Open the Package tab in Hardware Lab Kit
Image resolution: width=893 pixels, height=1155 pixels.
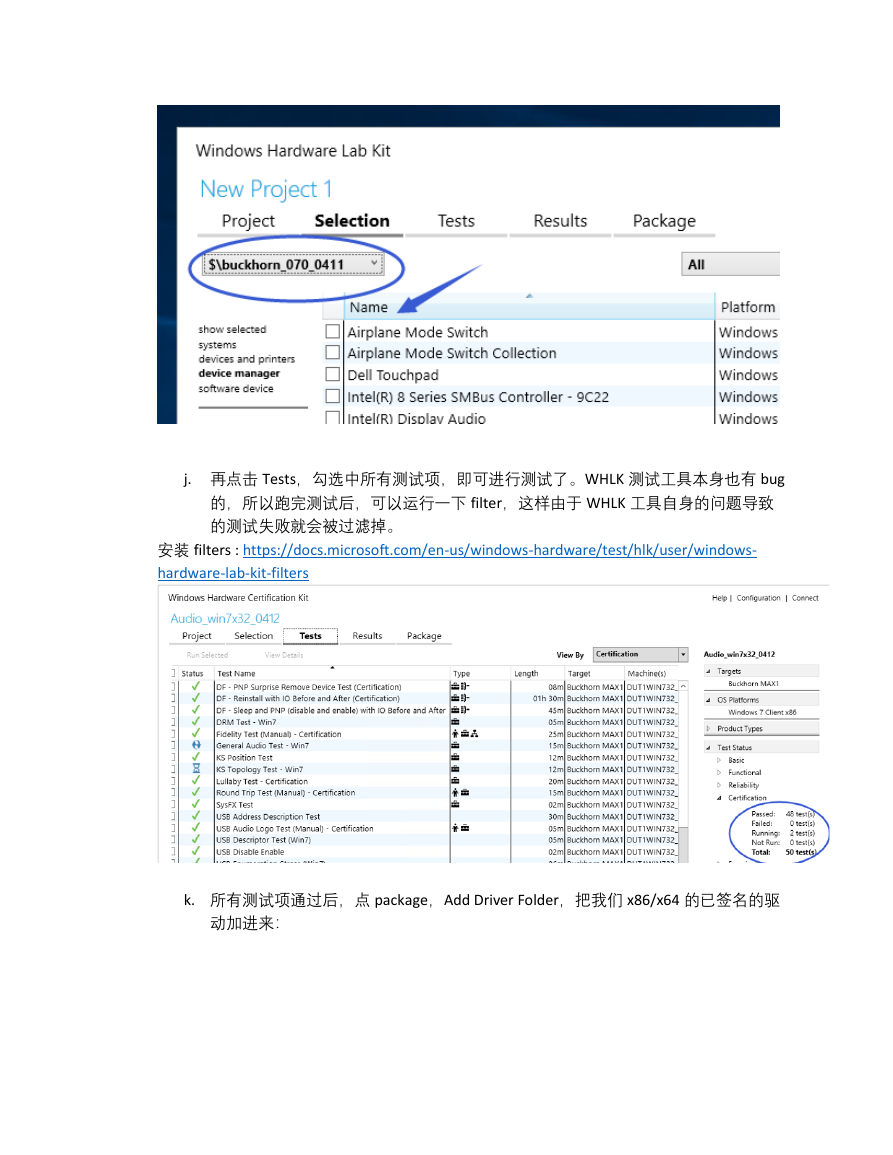click(664, 221)
